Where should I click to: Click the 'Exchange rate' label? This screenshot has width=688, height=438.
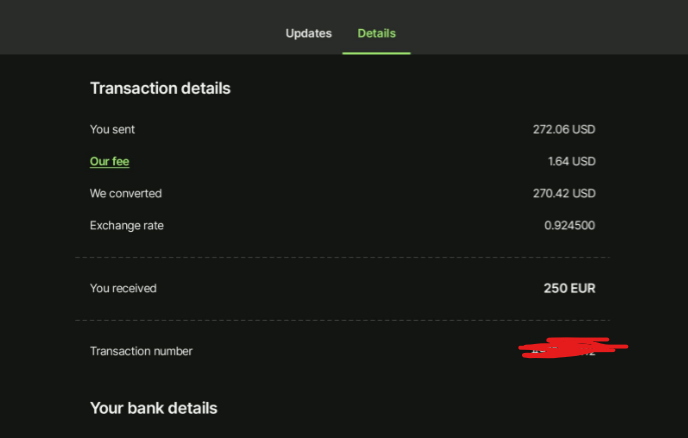pyautogui.click(x=127, y=225)
